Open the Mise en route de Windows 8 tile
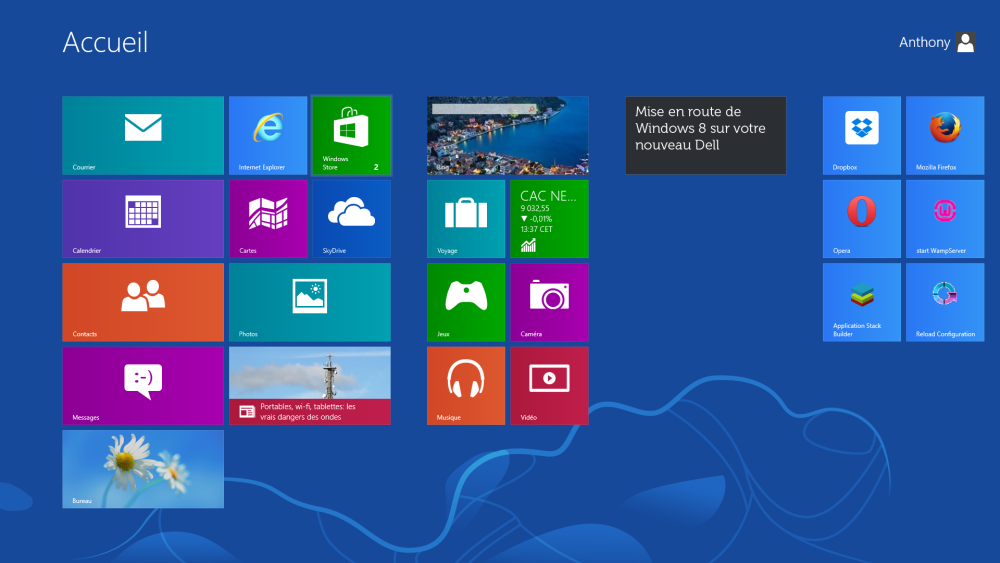The height and width of the screenshot is (563, 1000). [x=705, y=135]
